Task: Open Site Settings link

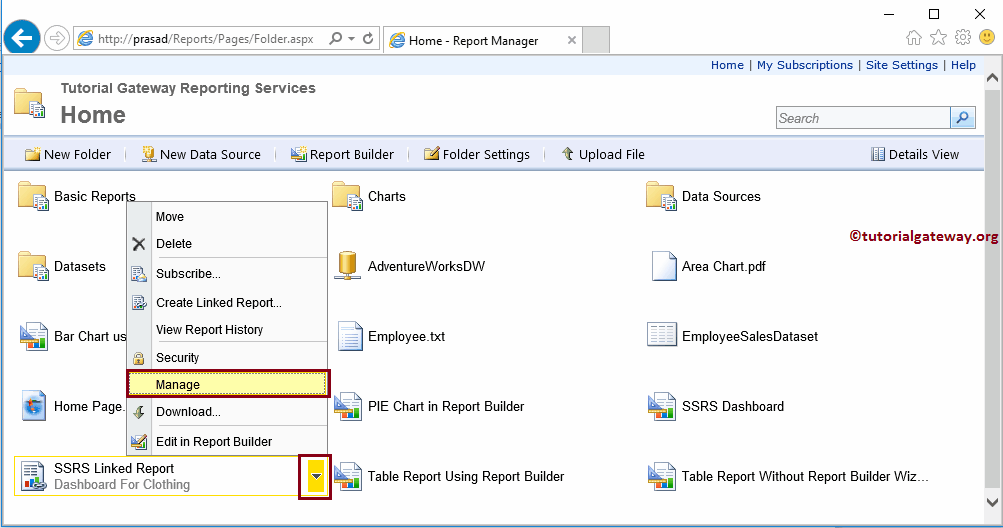Action: click(902, 65)
